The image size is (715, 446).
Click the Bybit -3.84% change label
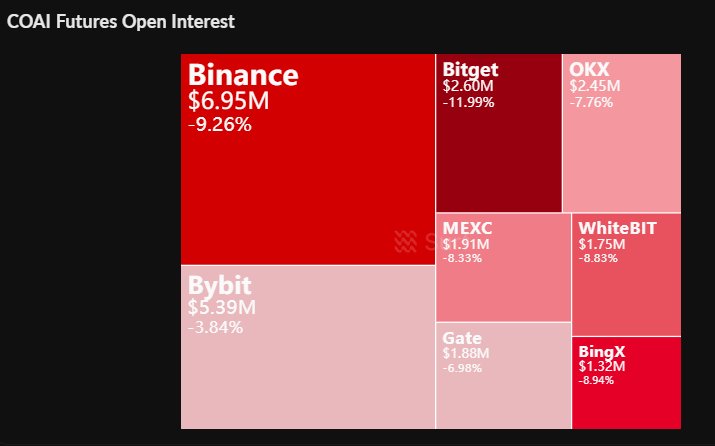(215, 327)
